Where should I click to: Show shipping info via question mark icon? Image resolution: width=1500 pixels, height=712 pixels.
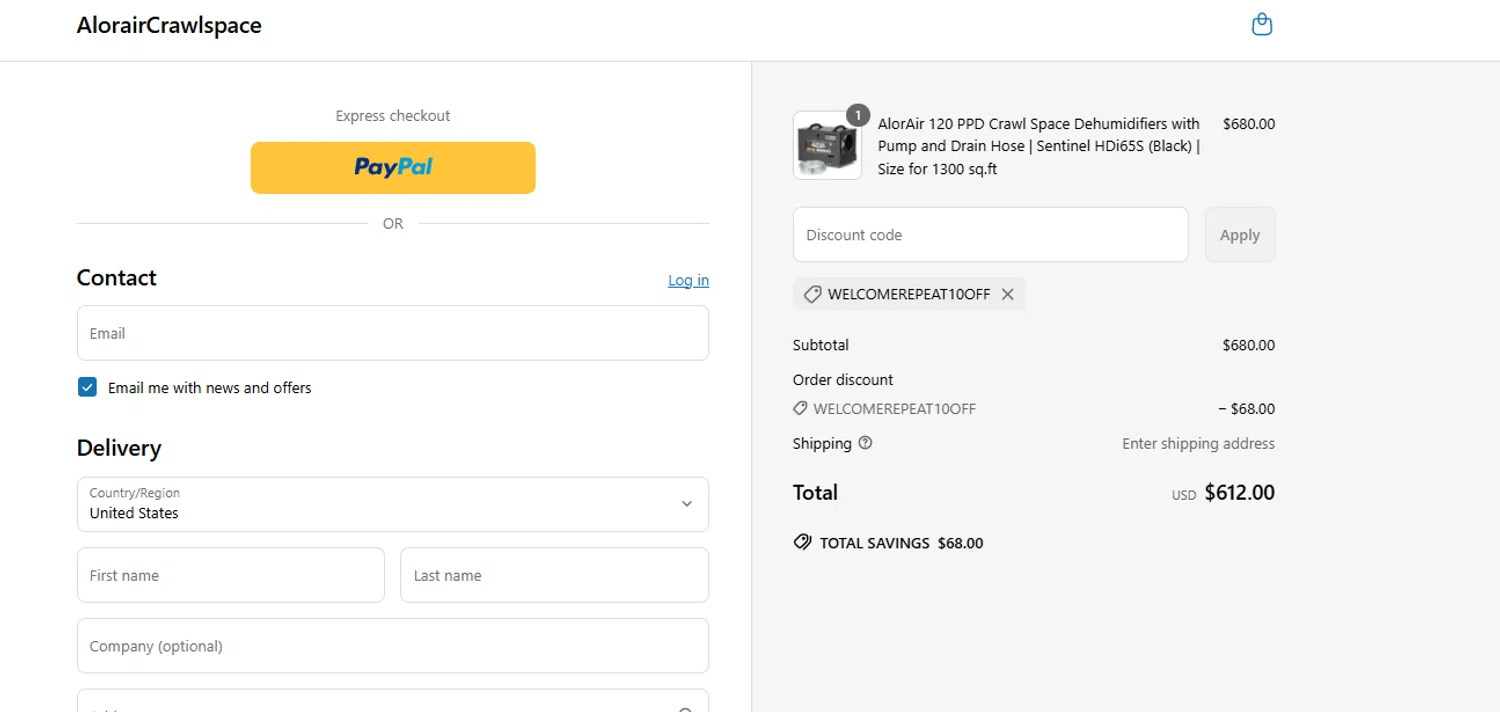point(866,443)
